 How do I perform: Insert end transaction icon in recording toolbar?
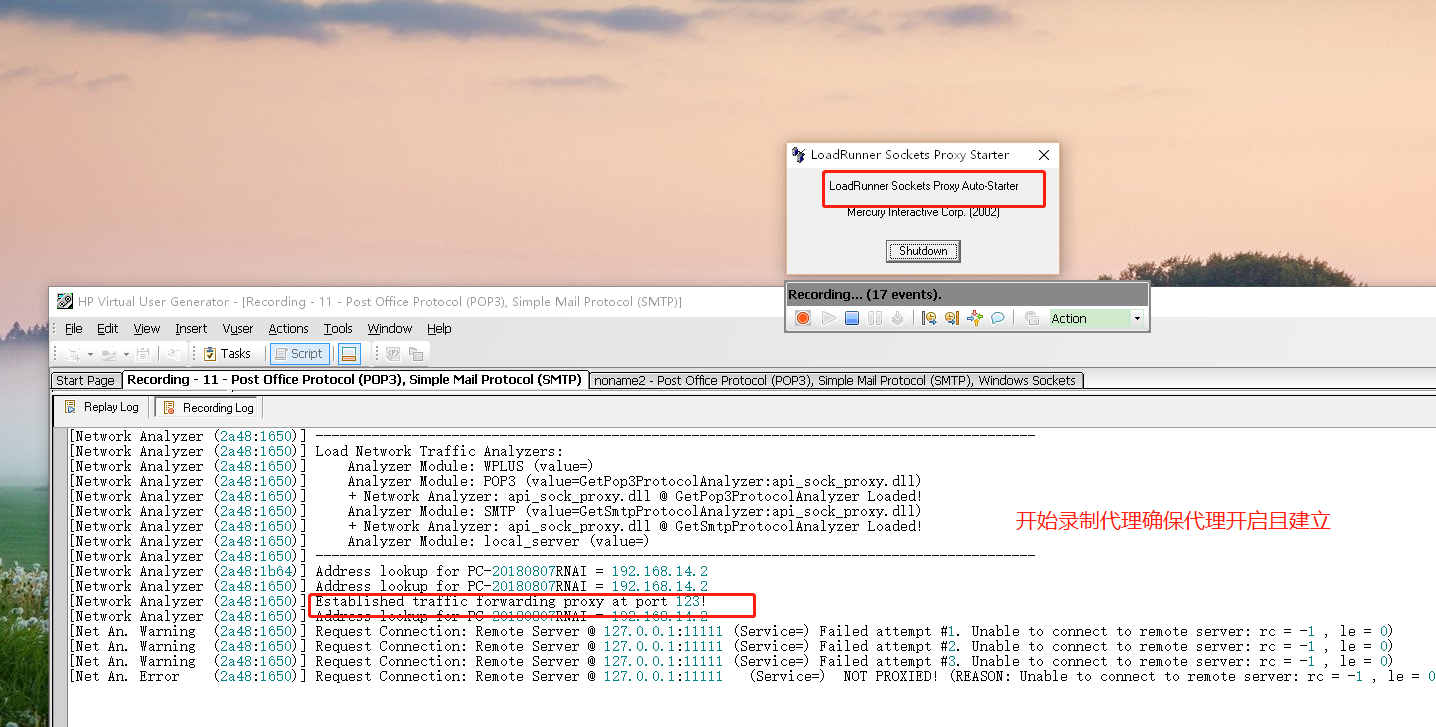951,318
